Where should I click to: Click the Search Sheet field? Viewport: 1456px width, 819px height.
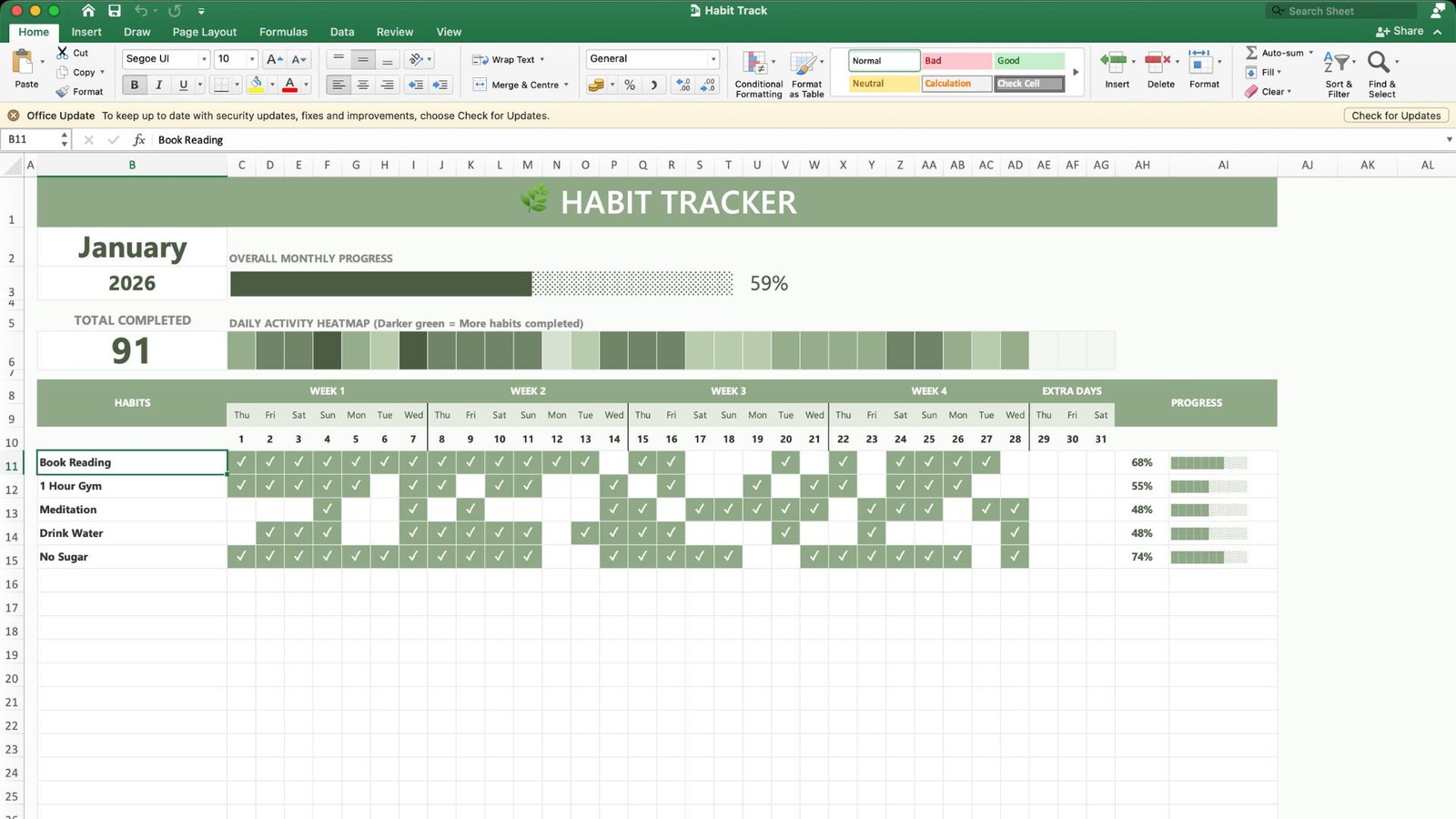point(1341,11)
